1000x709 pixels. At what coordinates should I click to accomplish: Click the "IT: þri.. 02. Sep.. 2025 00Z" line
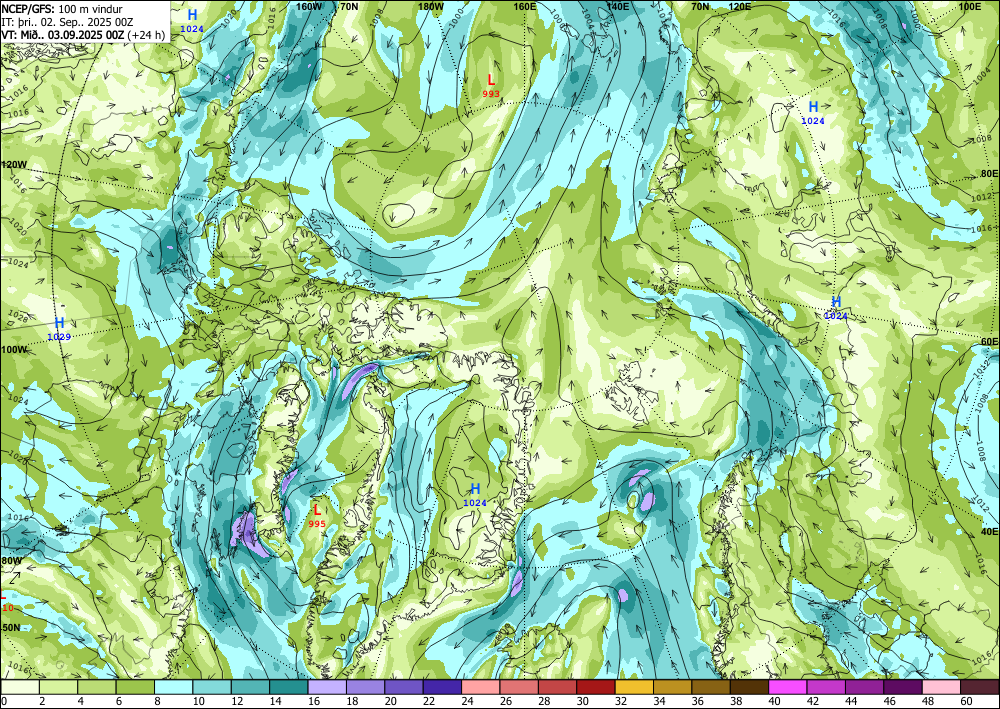pyautogui.click(x=67, y=22)
